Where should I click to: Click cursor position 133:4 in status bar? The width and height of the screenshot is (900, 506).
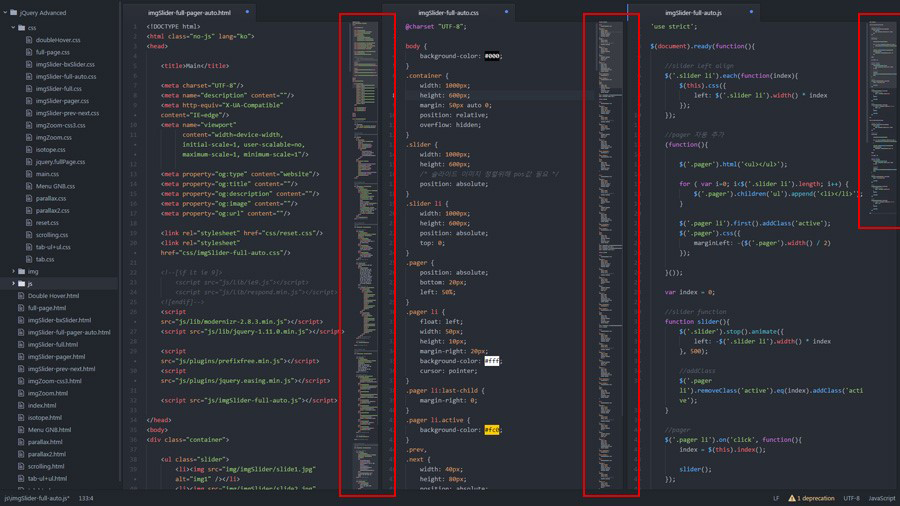coord(86,498)
